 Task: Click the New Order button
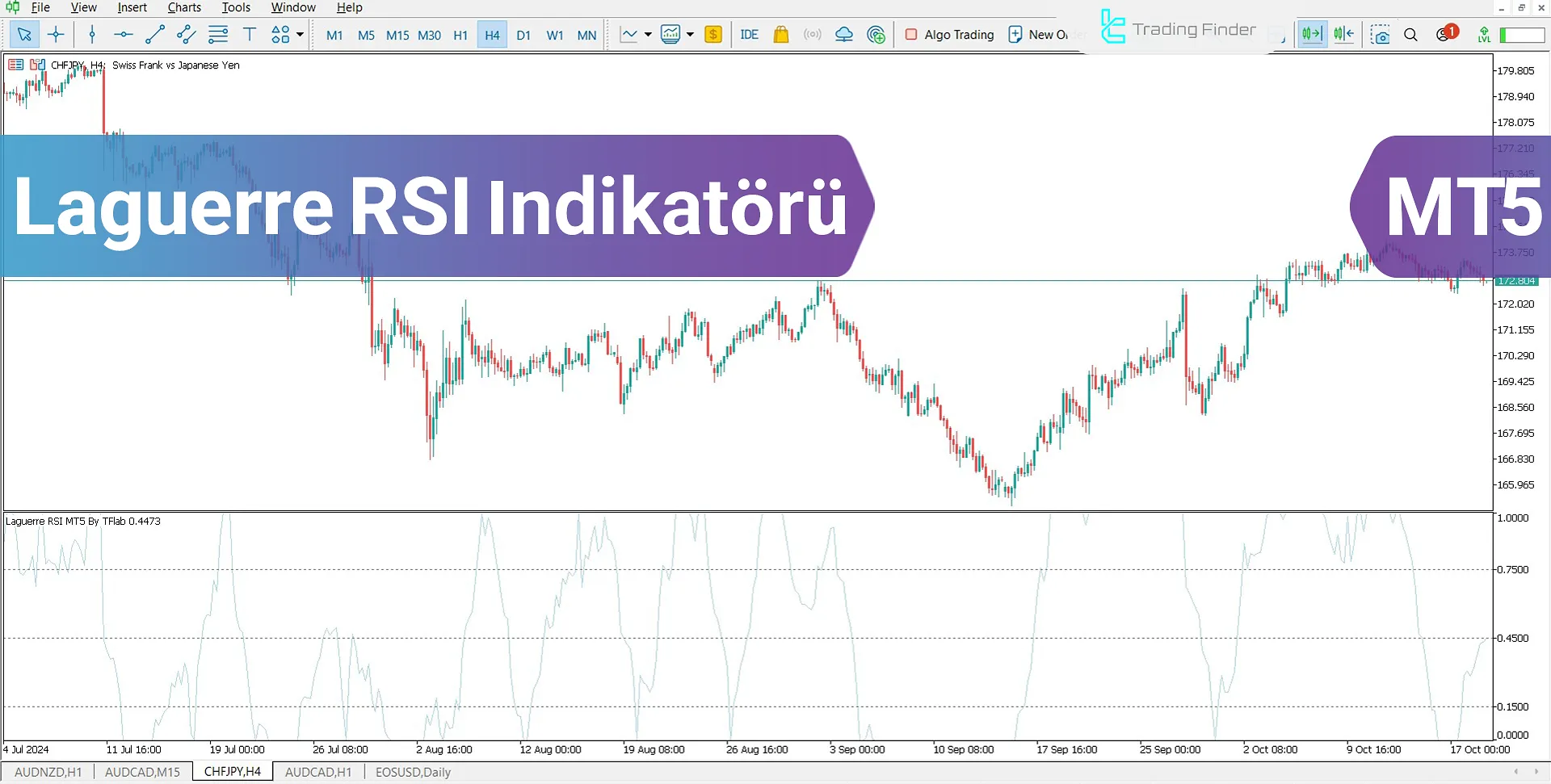(x=1039, y=35)
